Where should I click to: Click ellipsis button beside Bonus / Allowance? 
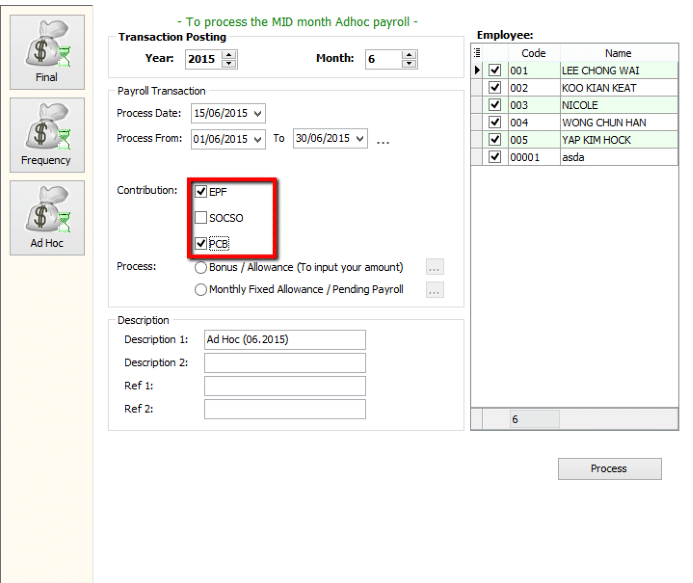[x=434, y=267]
